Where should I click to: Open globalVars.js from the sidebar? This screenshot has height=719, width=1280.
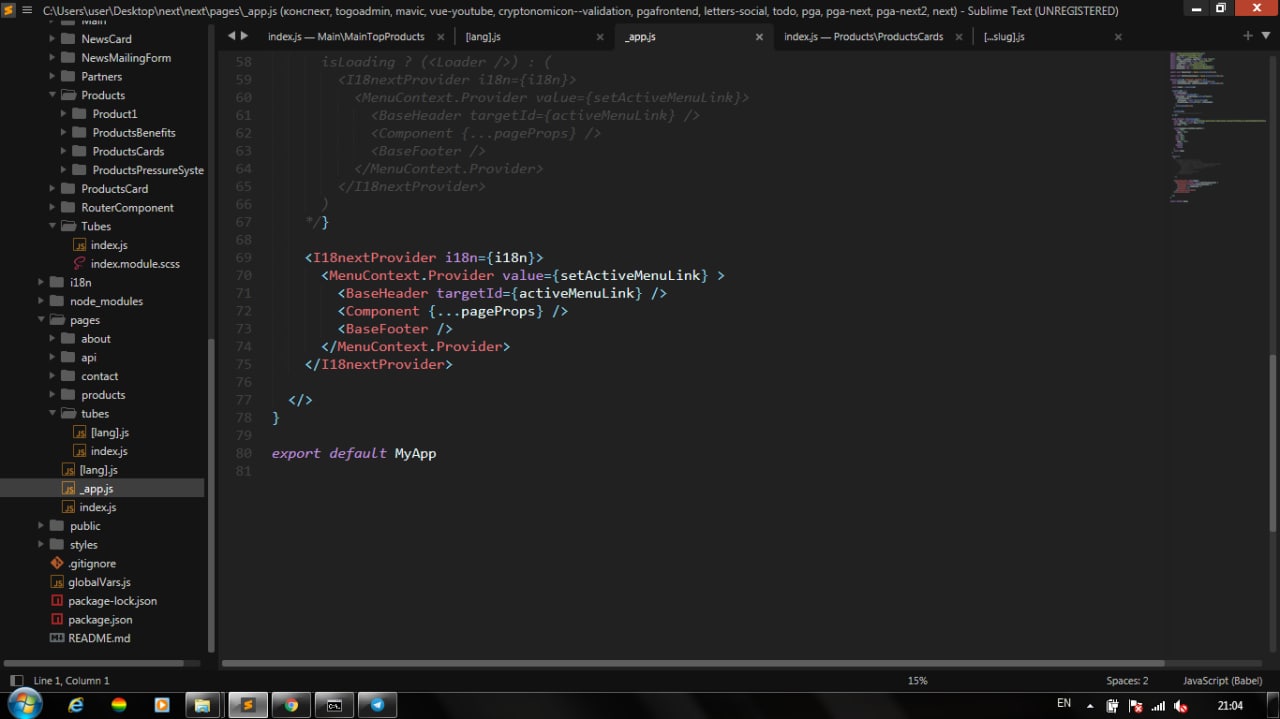(99, 582)
